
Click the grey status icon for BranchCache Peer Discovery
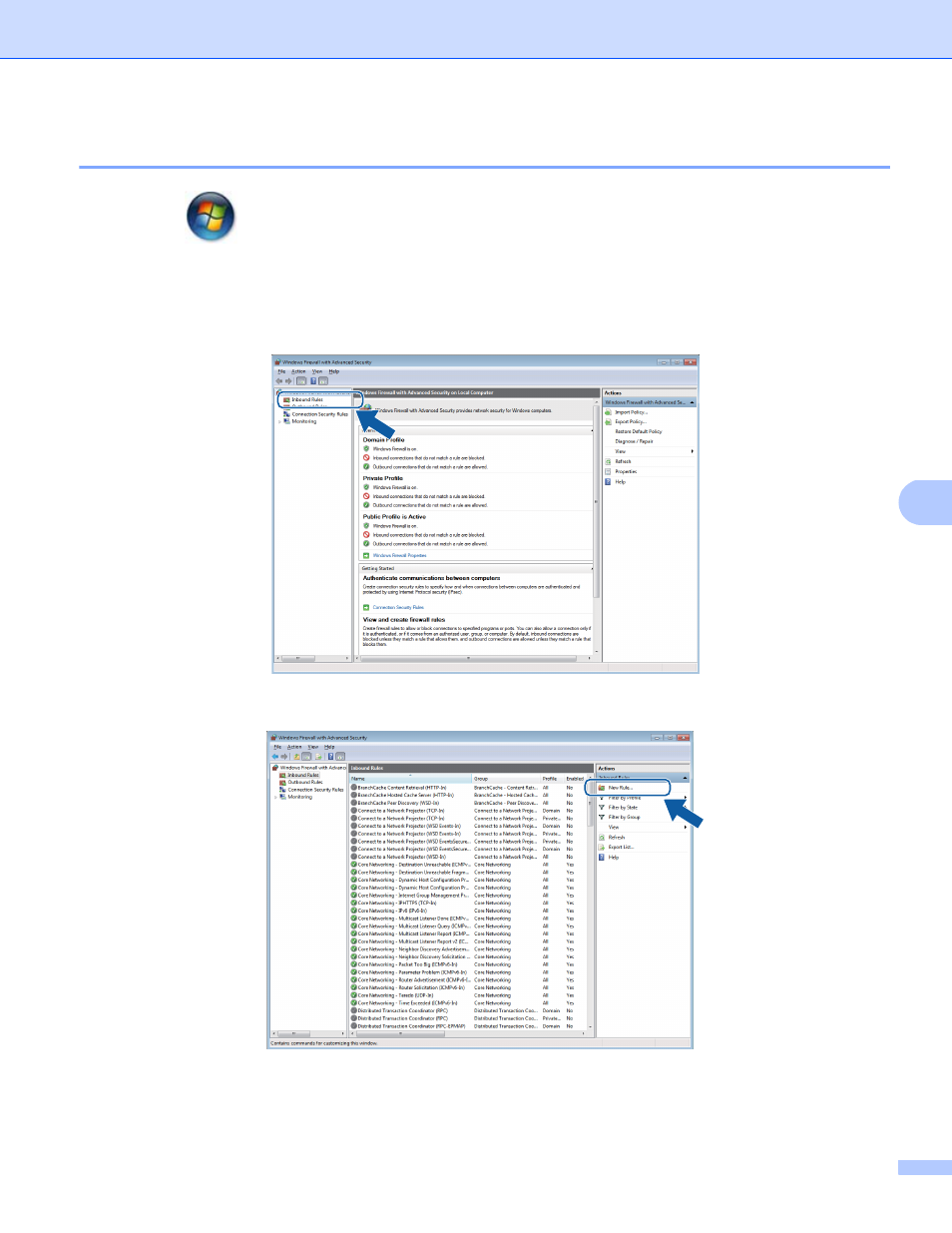pos(354,803)
